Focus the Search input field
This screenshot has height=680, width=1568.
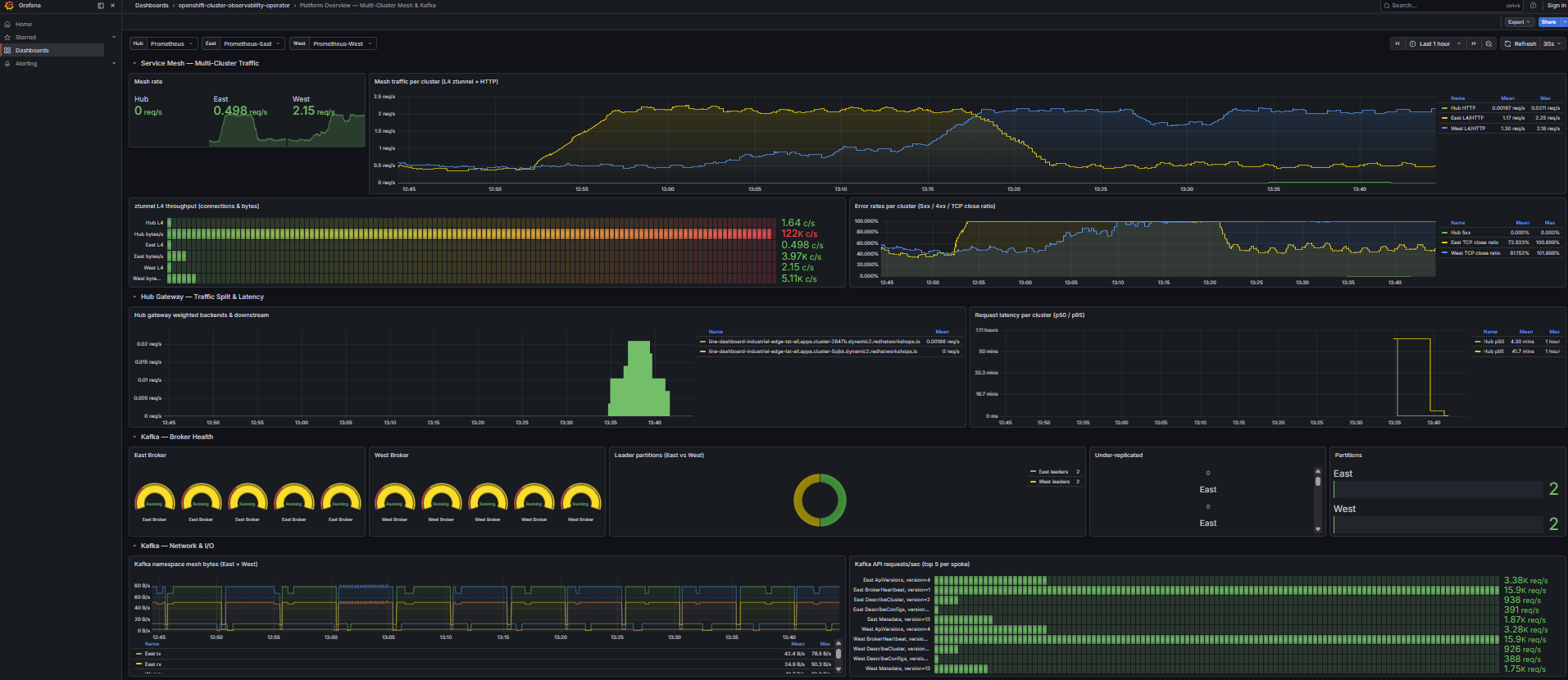point(1451,6)
